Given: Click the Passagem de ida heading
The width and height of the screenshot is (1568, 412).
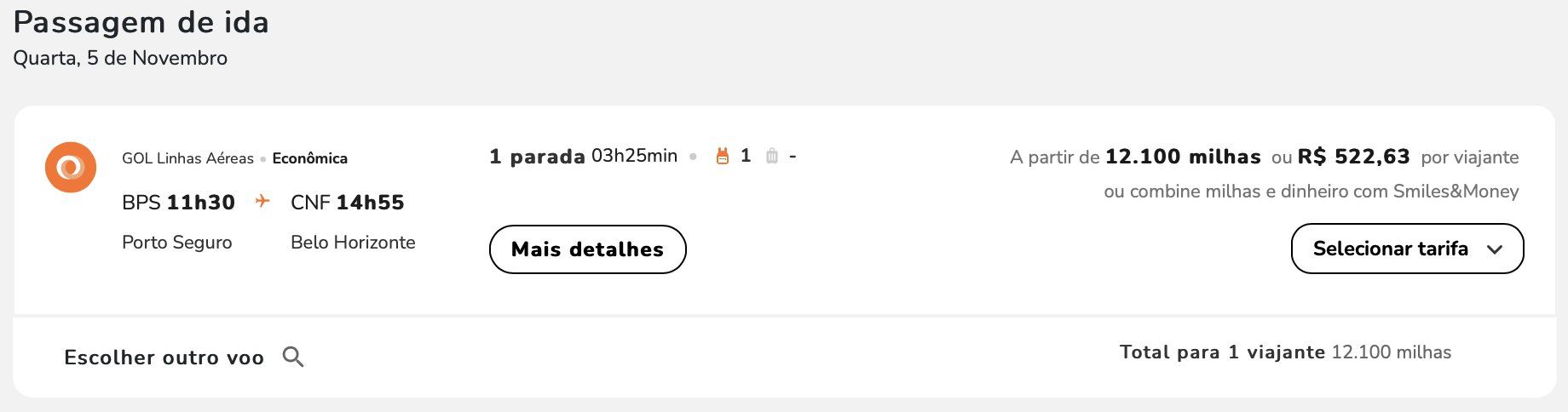Looking at the screenshot, I should point(141,22).
